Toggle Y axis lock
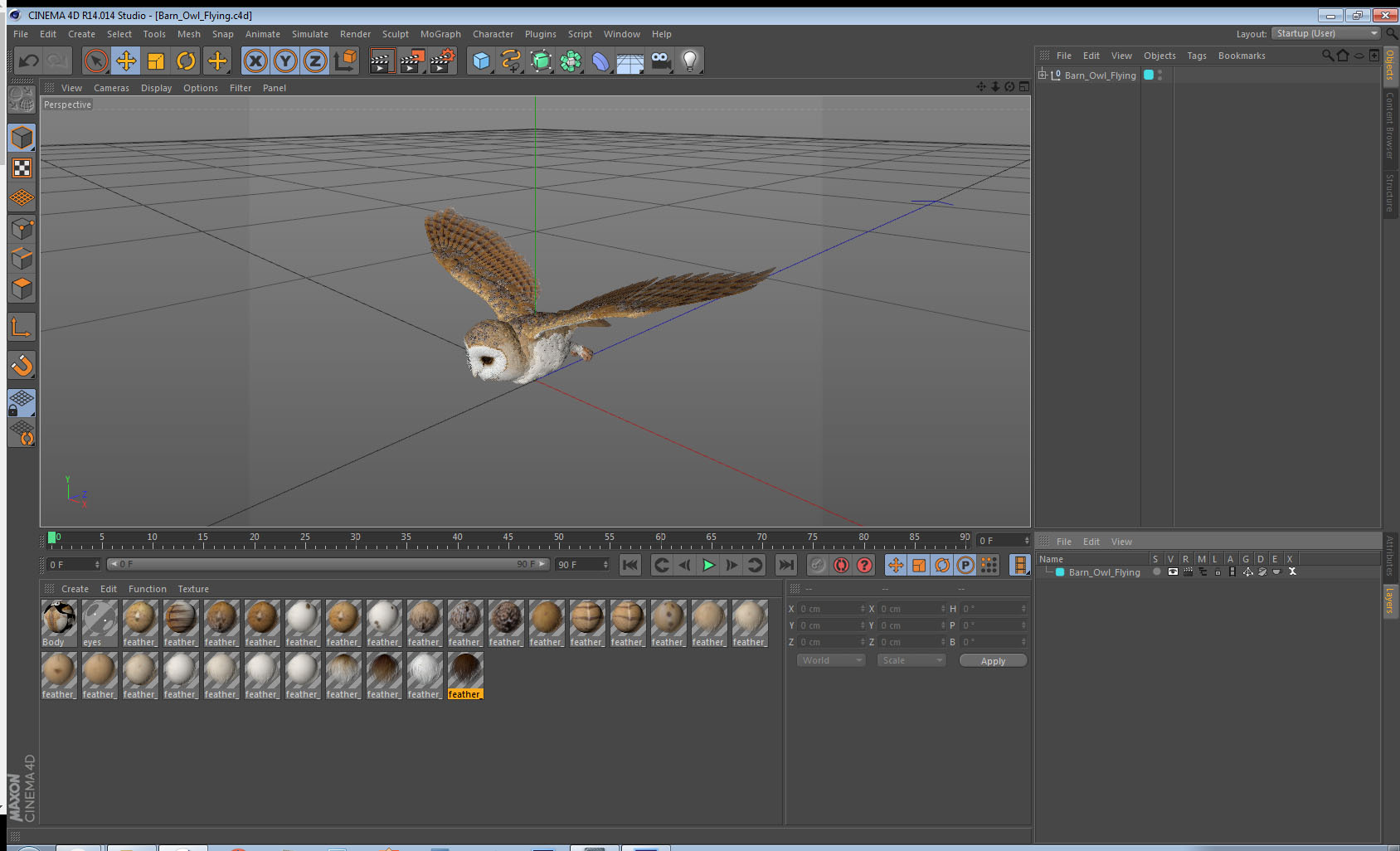This screenshot has width=1400, height=851. point(285,61)
